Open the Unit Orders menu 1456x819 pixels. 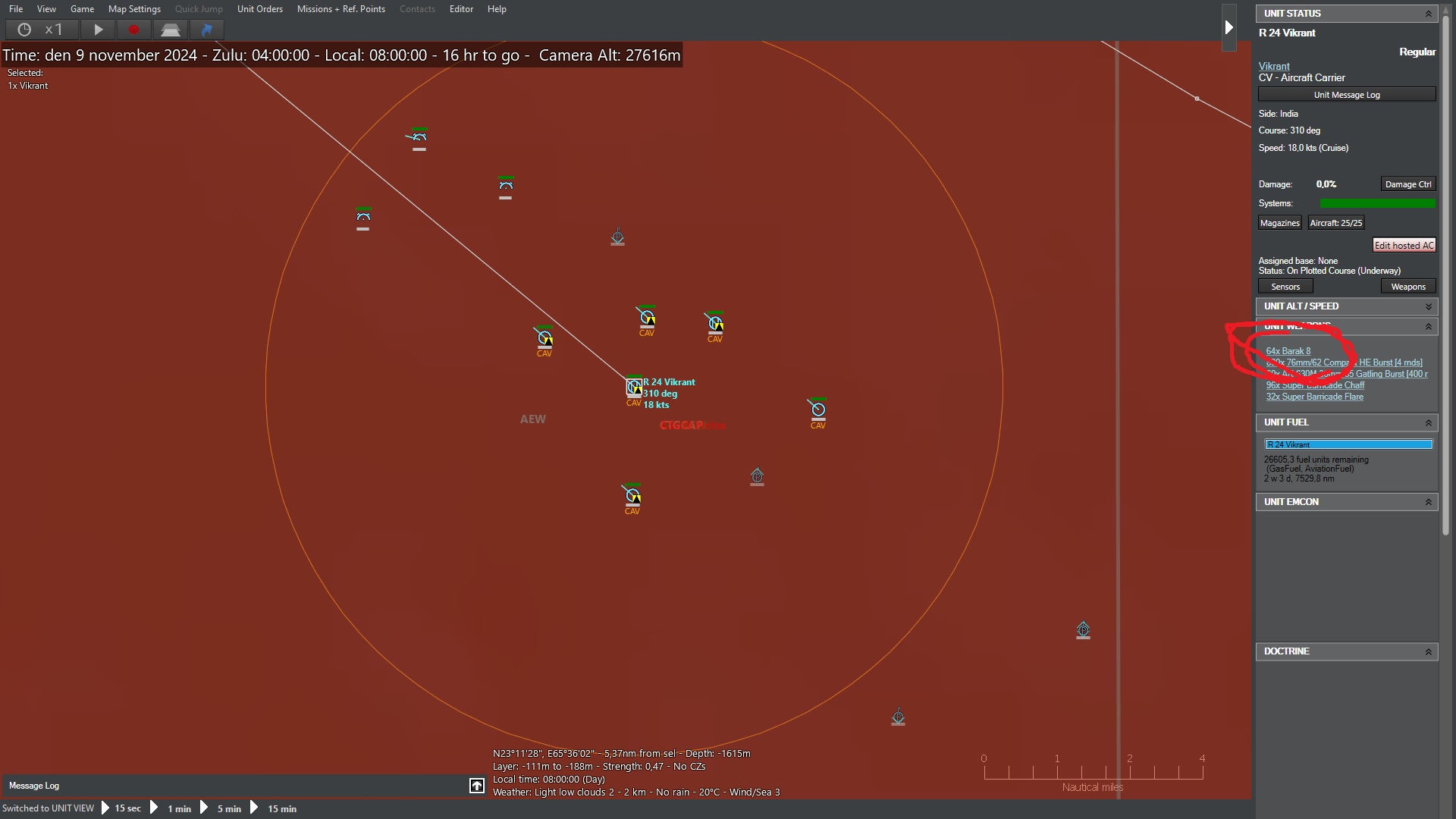point(259,9)
